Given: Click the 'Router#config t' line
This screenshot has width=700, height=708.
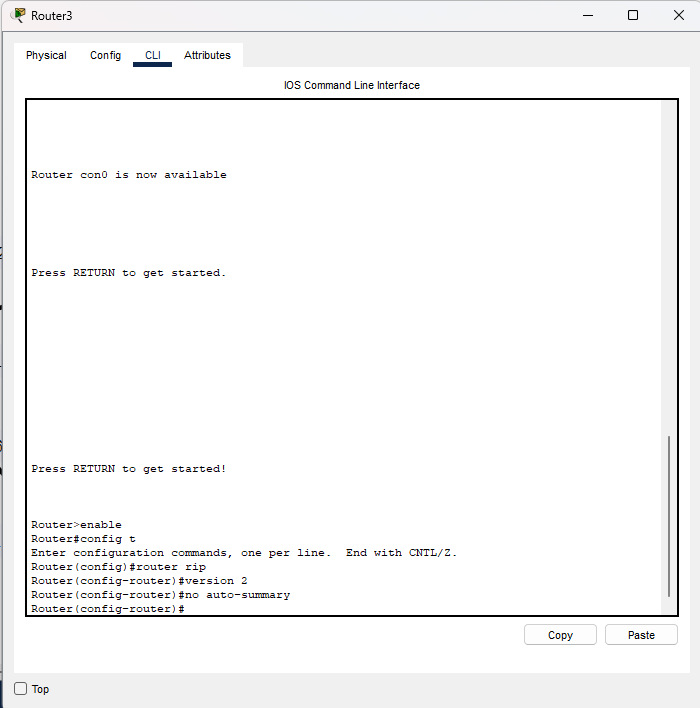Looking at the screenshot, I should 83,539.
